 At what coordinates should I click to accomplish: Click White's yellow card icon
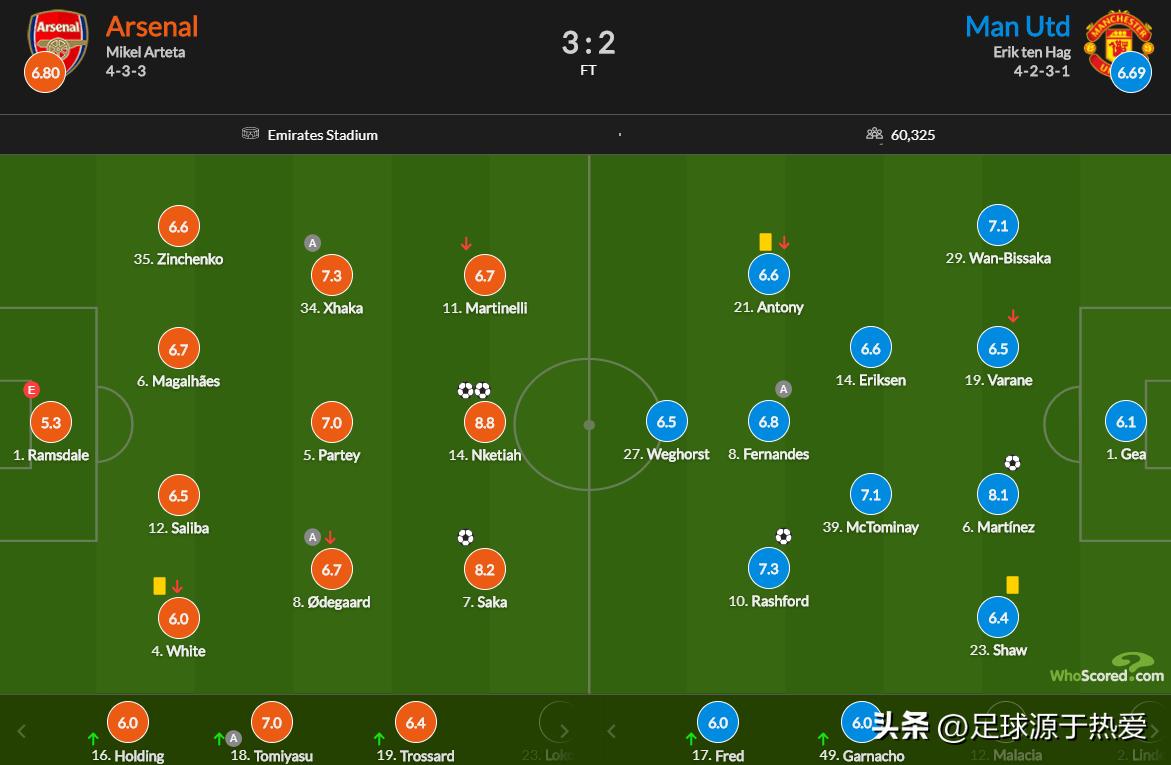(159, 586)
